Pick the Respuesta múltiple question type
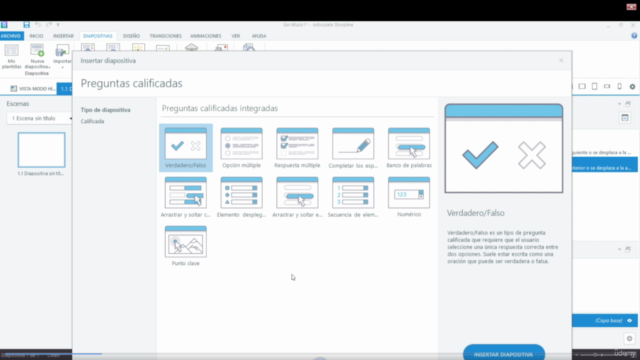Screen dimensions: 640x360 tap(297, 147)
